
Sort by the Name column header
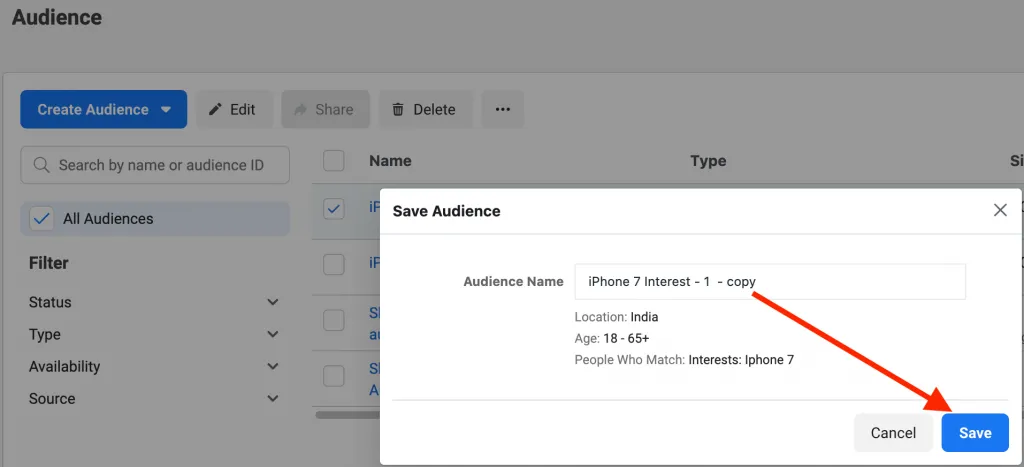point(390,161)
